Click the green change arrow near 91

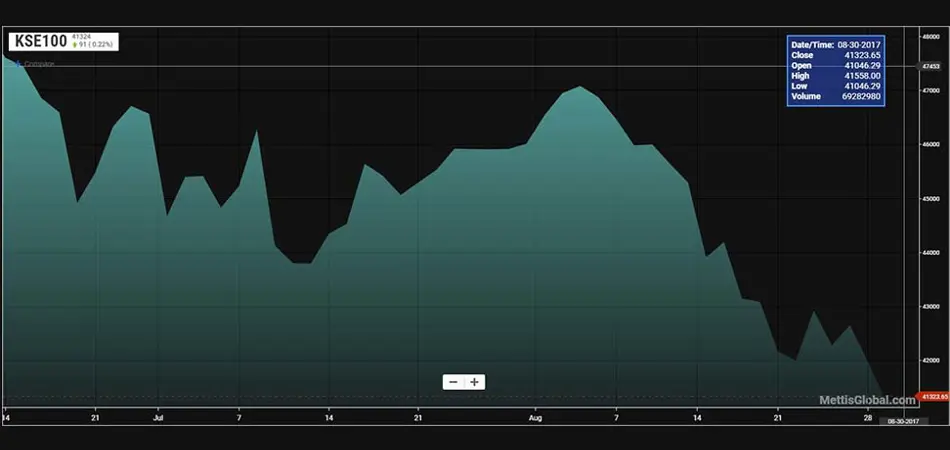point(74,45)
